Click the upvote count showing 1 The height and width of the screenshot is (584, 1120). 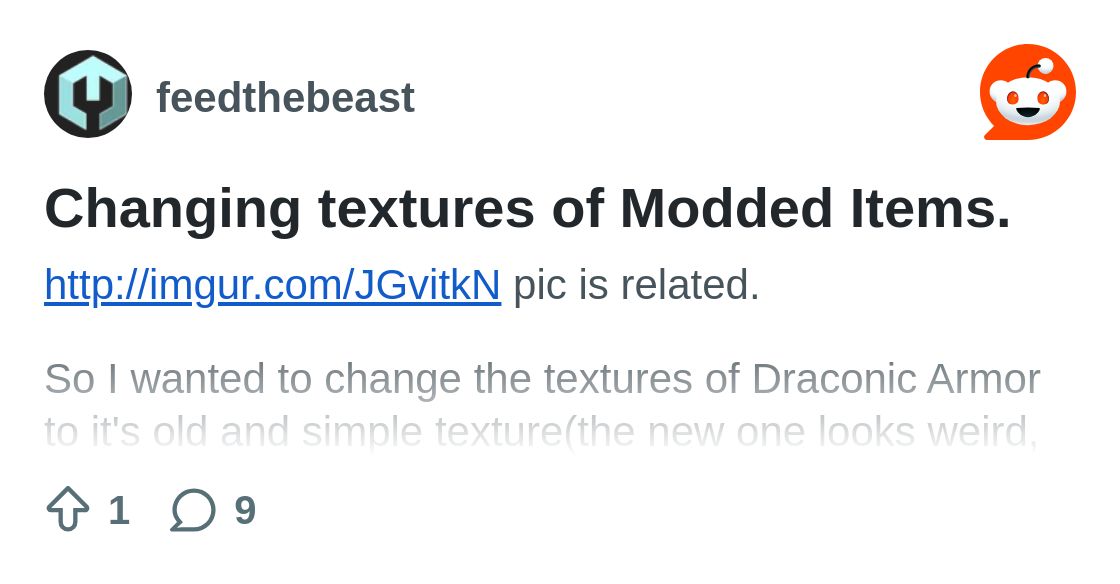119,510
